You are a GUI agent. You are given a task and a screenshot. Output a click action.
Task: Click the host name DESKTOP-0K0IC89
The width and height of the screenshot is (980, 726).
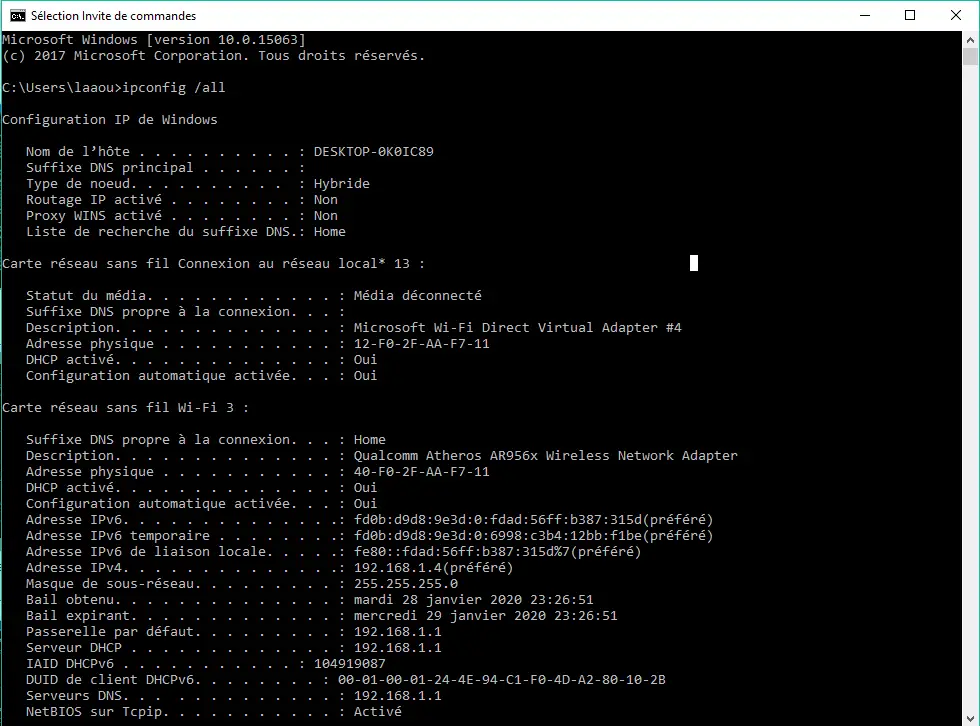coord(373,152)
